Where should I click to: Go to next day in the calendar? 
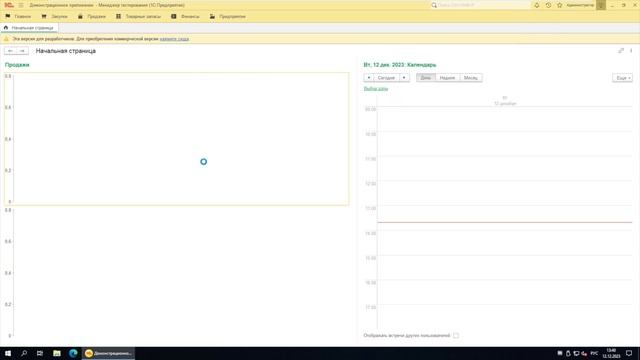pos(404,78)
